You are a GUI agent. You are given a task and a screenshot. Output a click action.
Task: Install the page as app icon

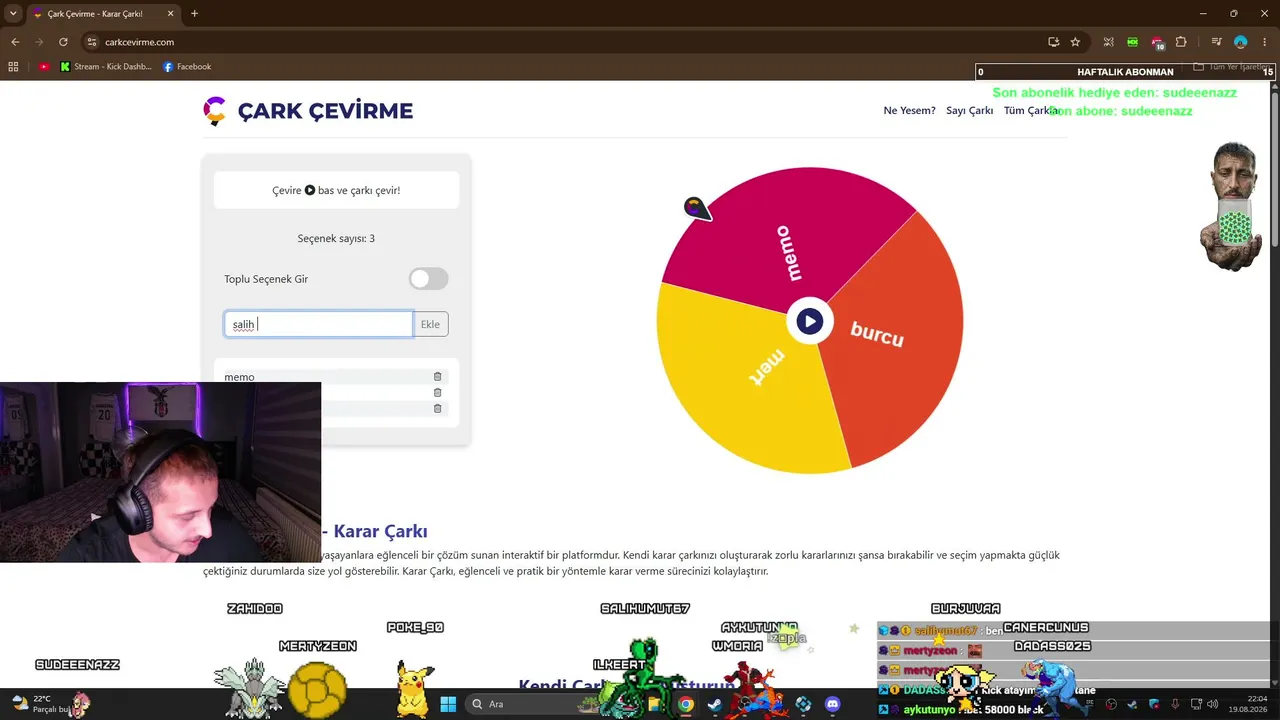[x=1053, y=42]
